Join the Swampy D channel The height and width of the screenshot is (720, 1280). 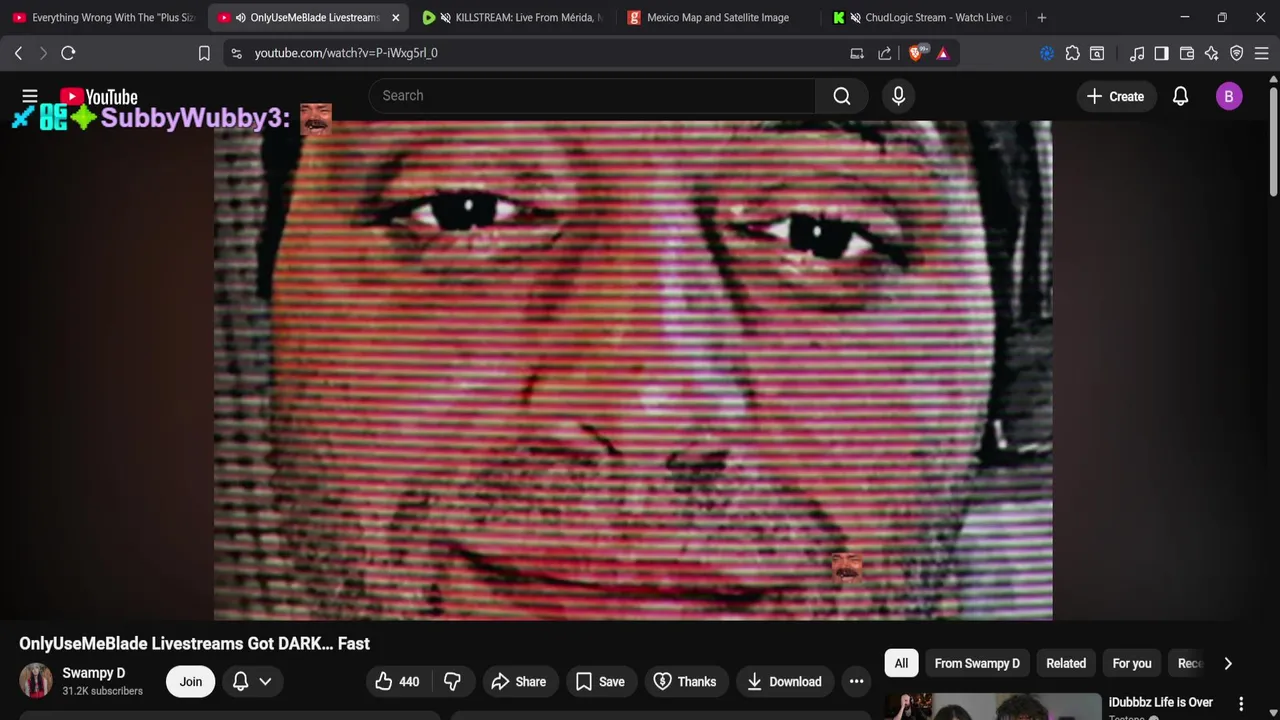click(190, 682)
